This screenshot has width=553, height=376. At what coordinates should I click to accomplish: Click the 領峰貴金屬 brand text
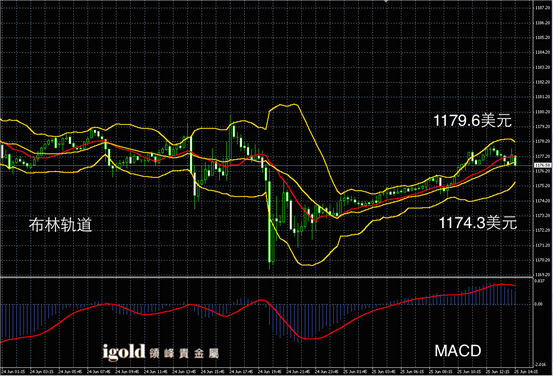184,353
